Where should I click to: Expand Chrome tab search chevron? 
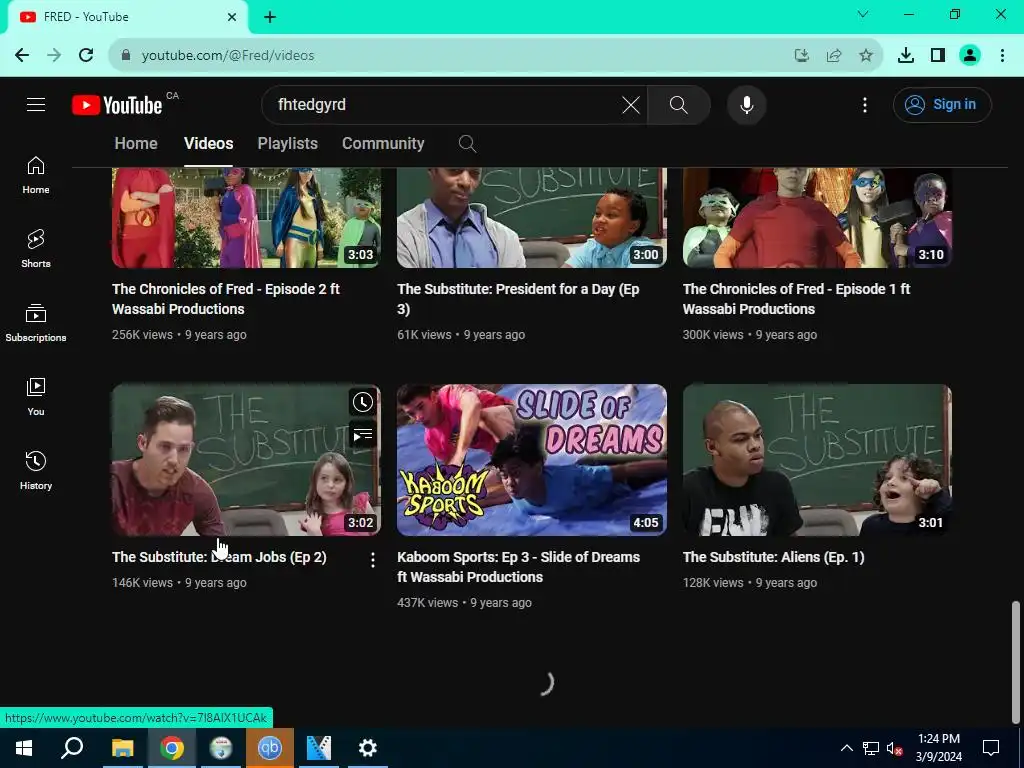click(863, 14)
